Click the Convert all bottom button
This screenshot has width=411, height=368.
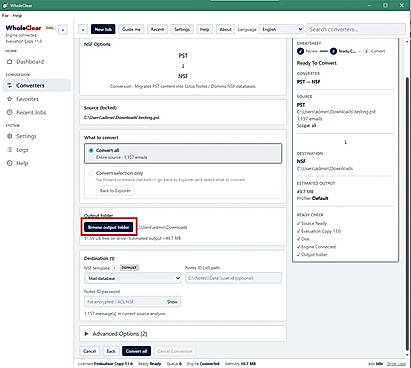pyautogui.click(x=136, y=351)
